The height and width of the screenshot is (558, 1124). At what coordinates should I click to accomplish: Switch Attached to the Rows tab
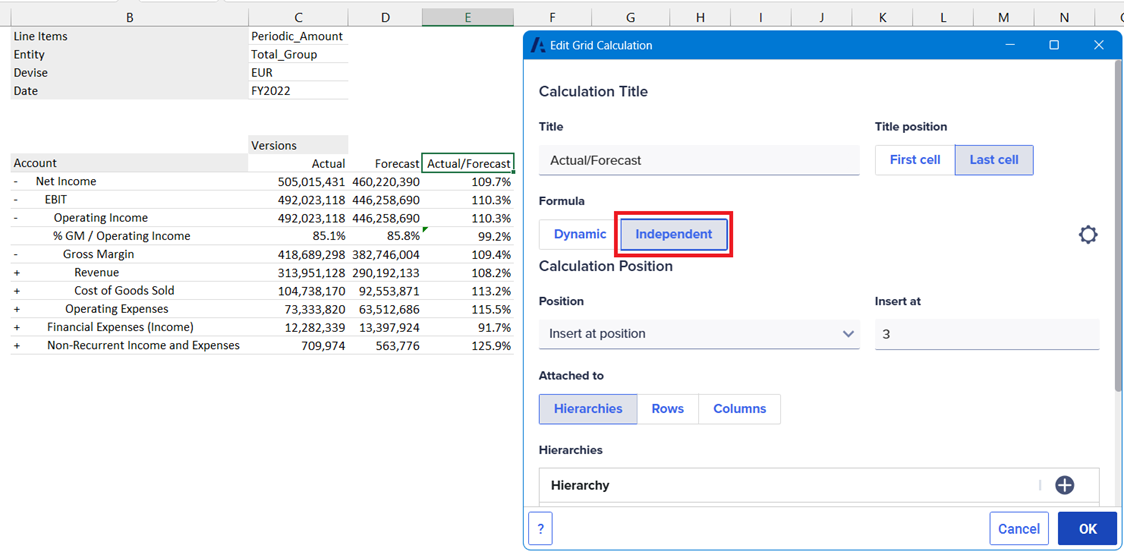coord(667,409)
